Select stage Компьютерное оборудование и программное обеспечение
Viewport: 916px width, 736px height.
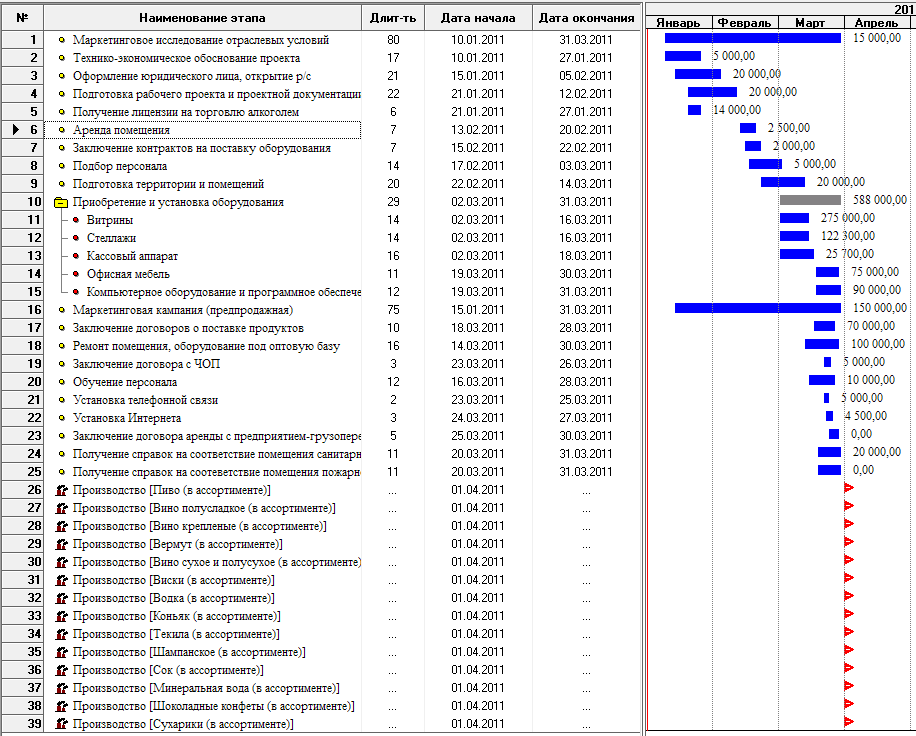224,292
